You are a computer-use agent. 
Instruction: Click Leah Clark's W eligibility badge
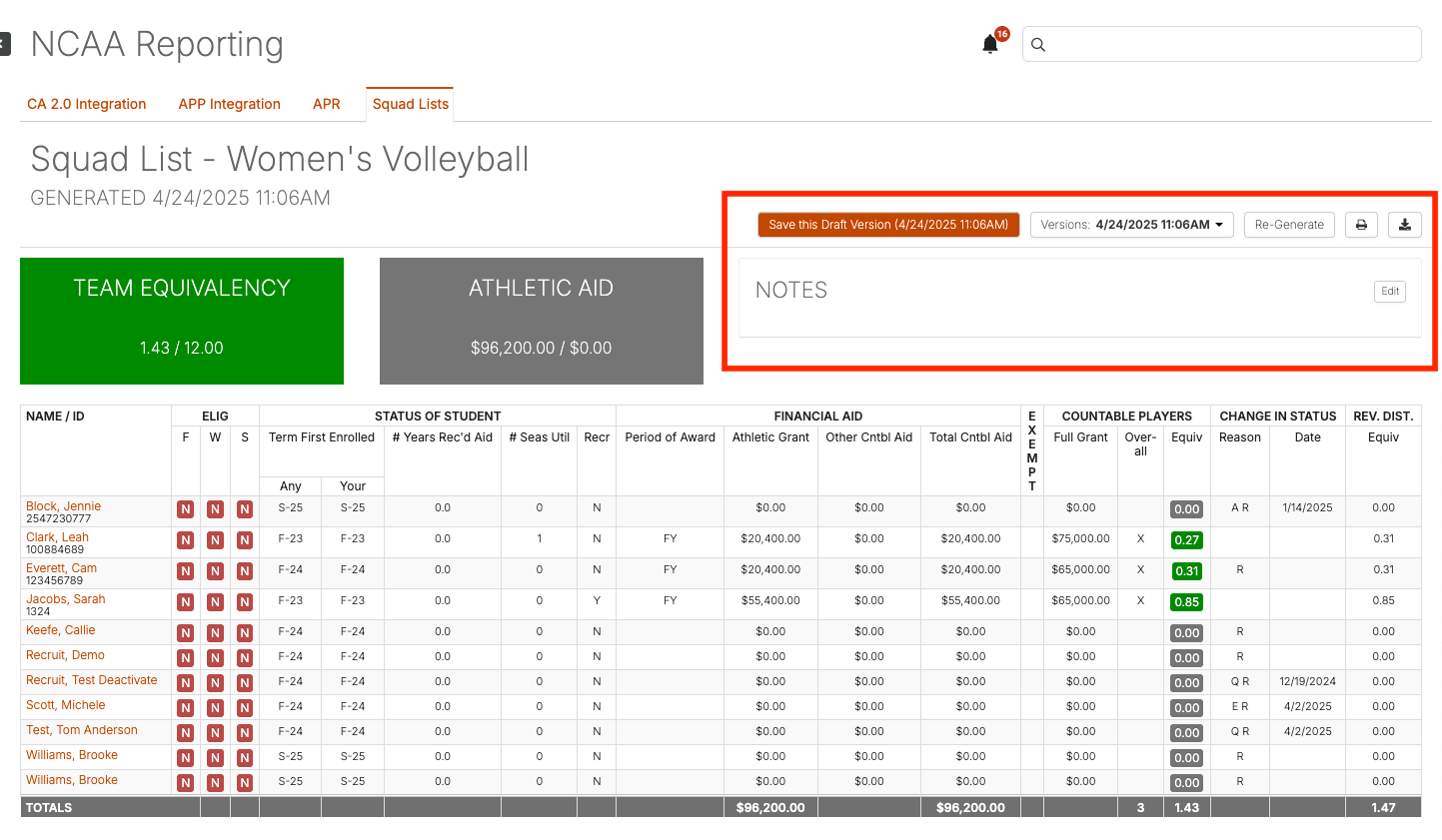point(215,540)
